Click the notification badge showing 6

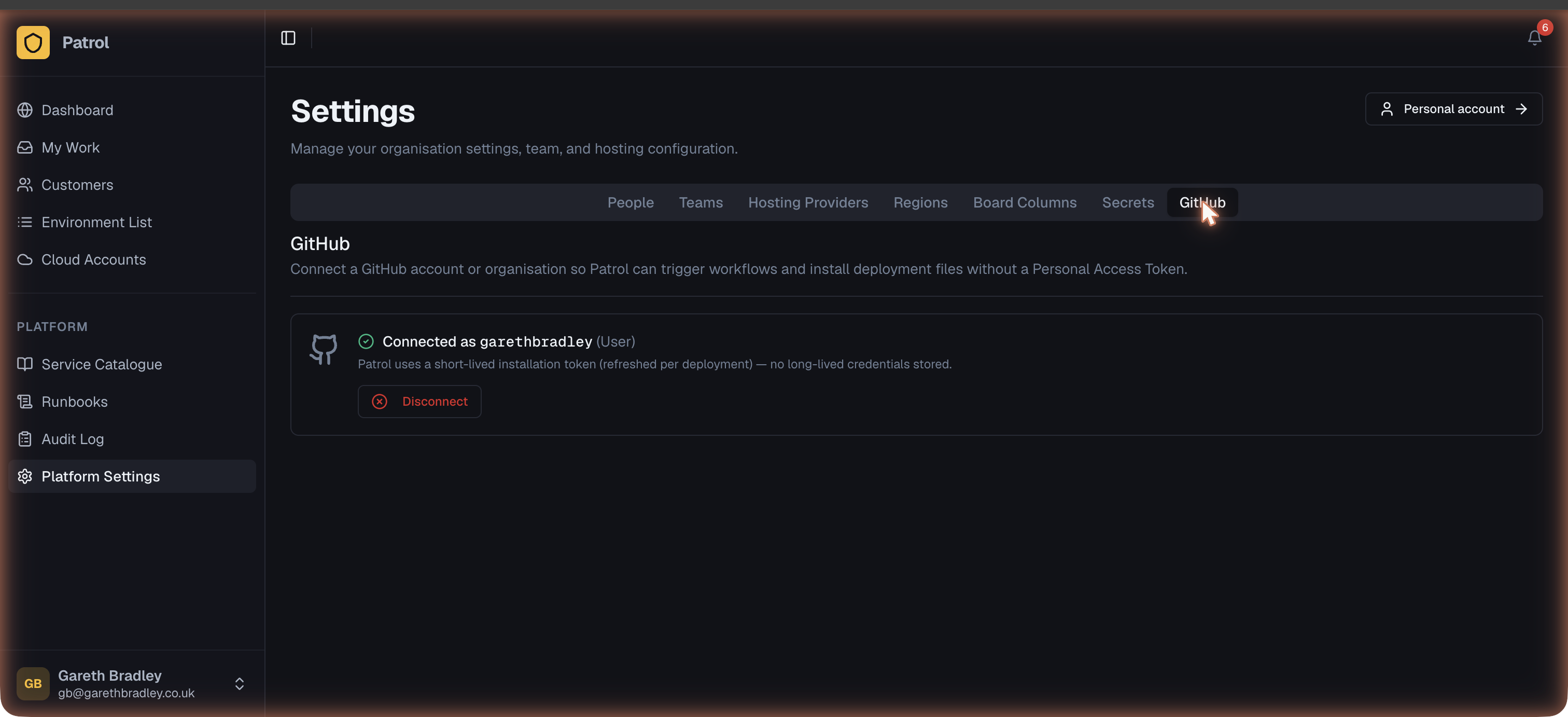click(1544, 27)
